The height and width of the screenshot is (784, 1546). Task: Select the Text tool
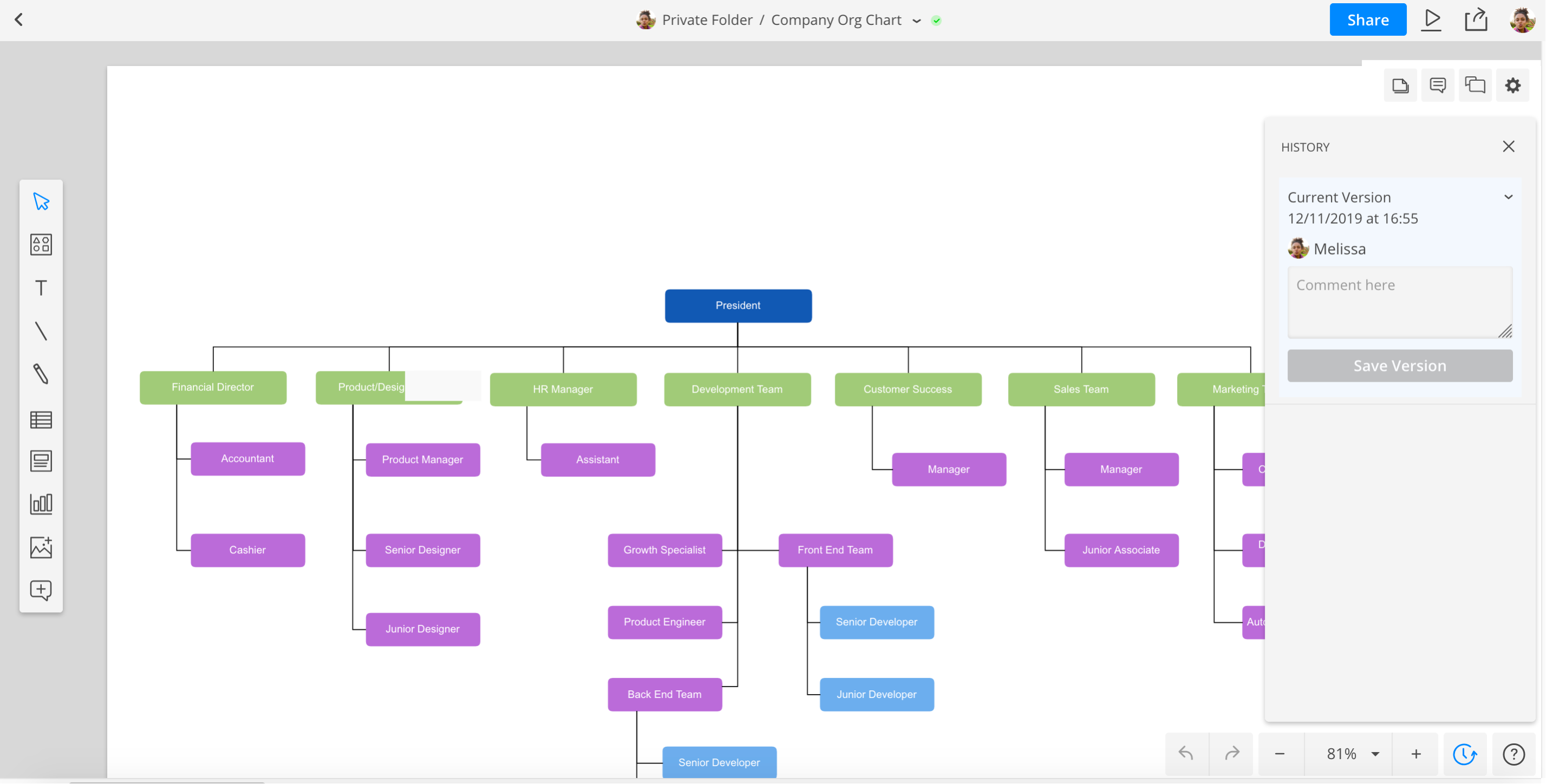point(41,288)
